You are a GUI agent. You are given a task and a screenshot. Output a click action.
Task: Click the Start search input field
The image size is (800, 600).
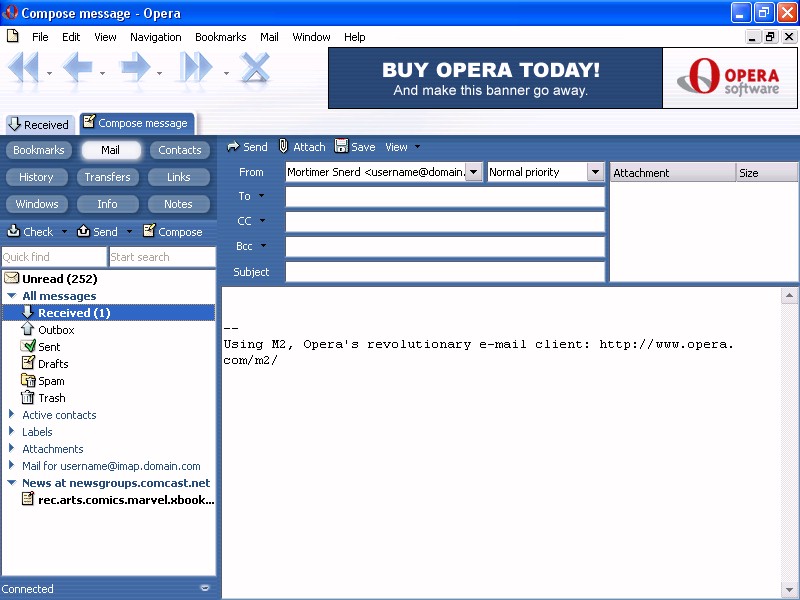coord(163,257)
